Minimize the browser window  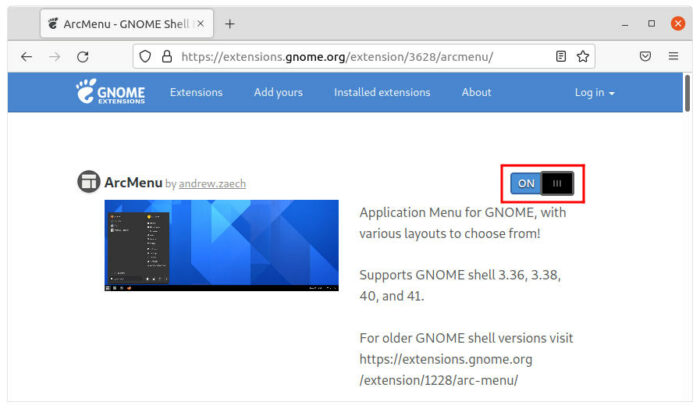625,24
